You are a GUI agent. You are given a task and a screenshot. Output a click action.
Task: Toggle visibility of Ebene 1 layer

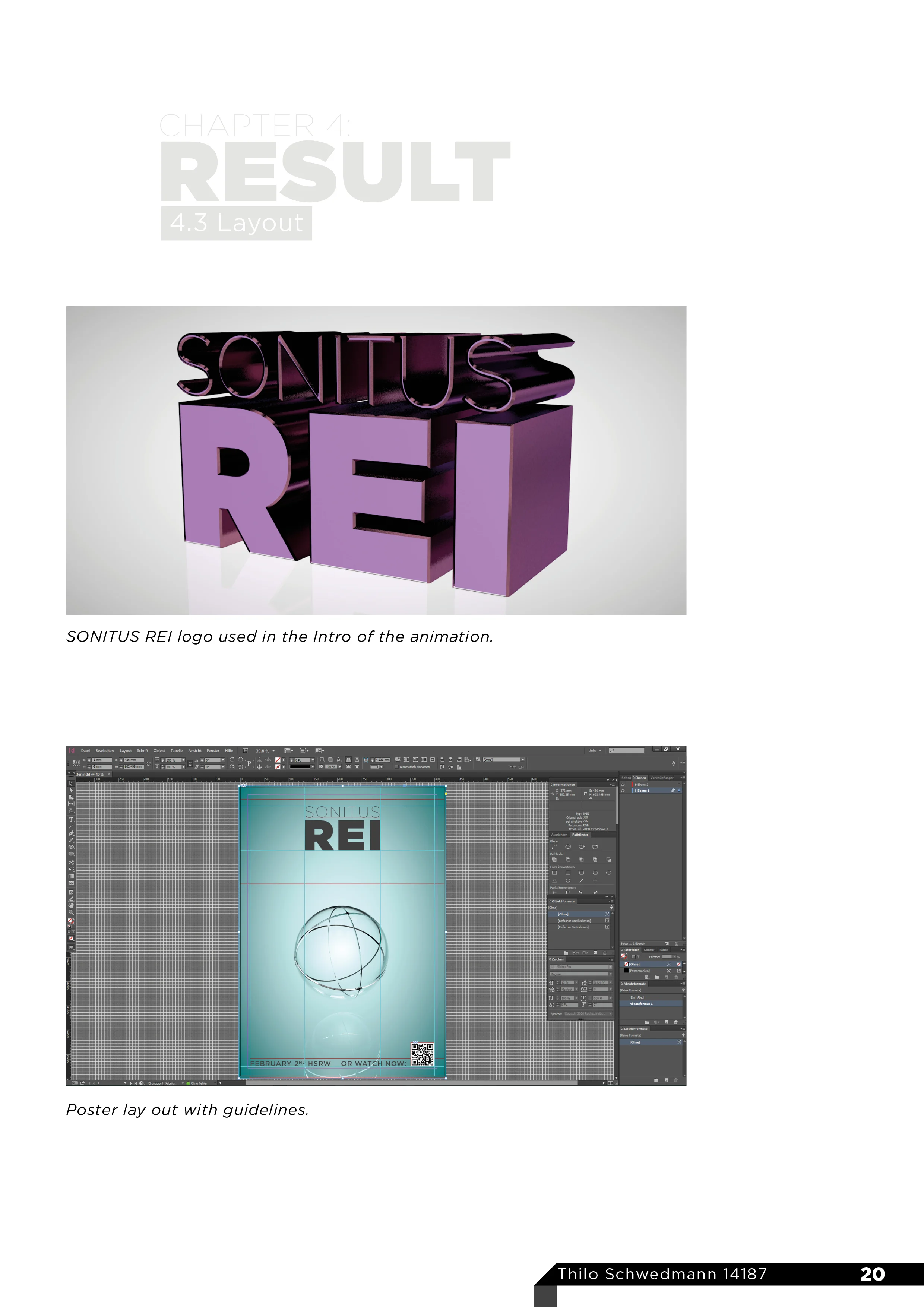pyautogui.click(x=623, y=791)
